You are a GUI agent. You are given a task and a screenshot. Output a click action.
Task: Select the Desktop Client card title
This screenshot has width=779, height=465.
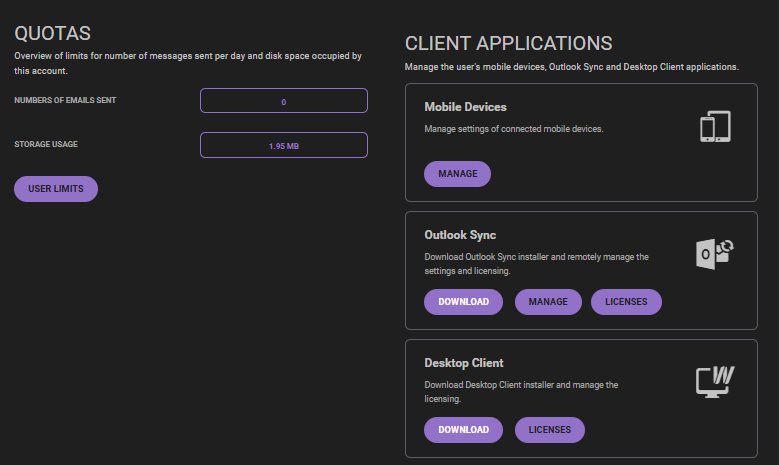tap(464, 363)
